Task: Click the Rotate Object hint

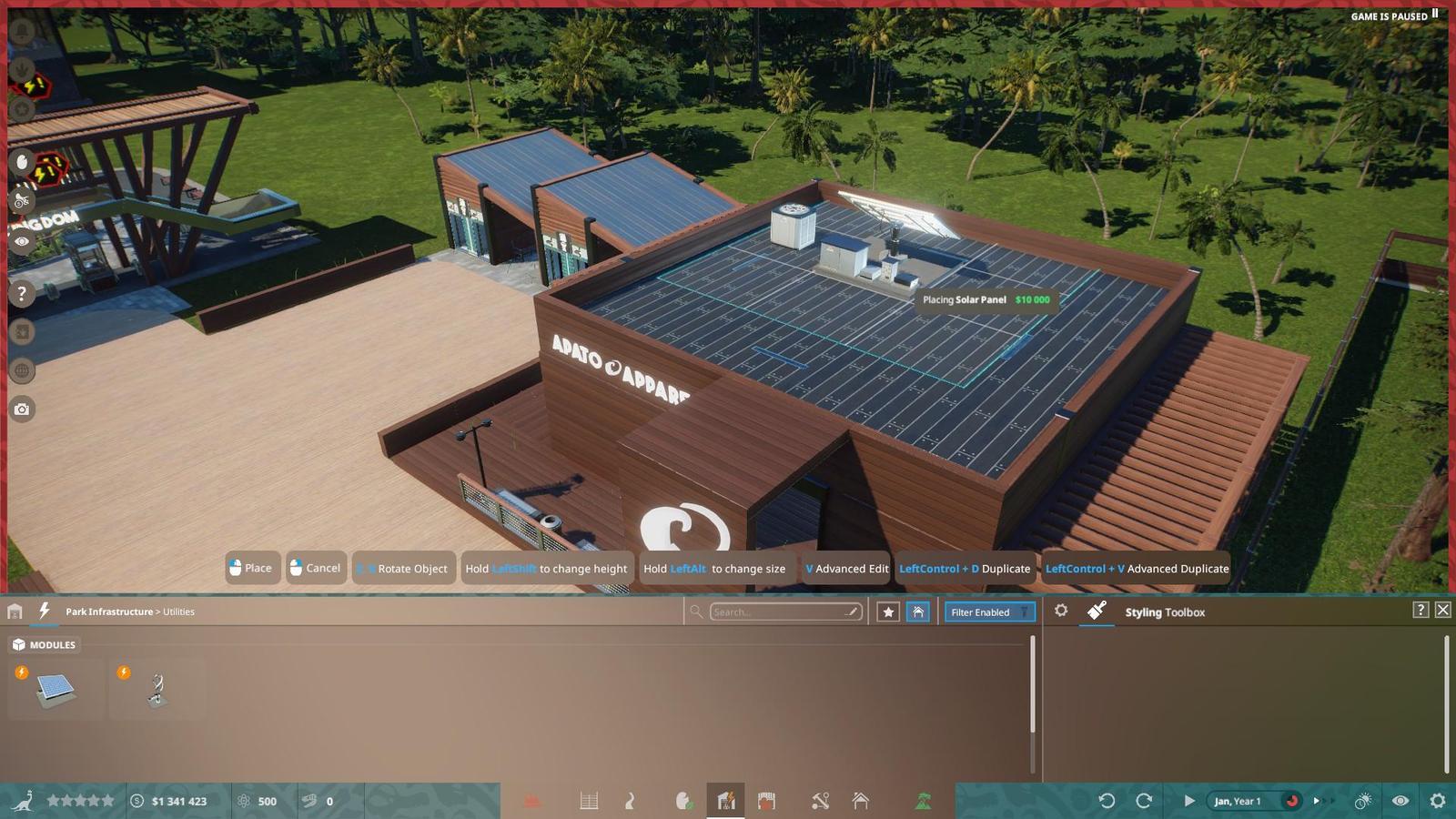Action: point(403,568)
